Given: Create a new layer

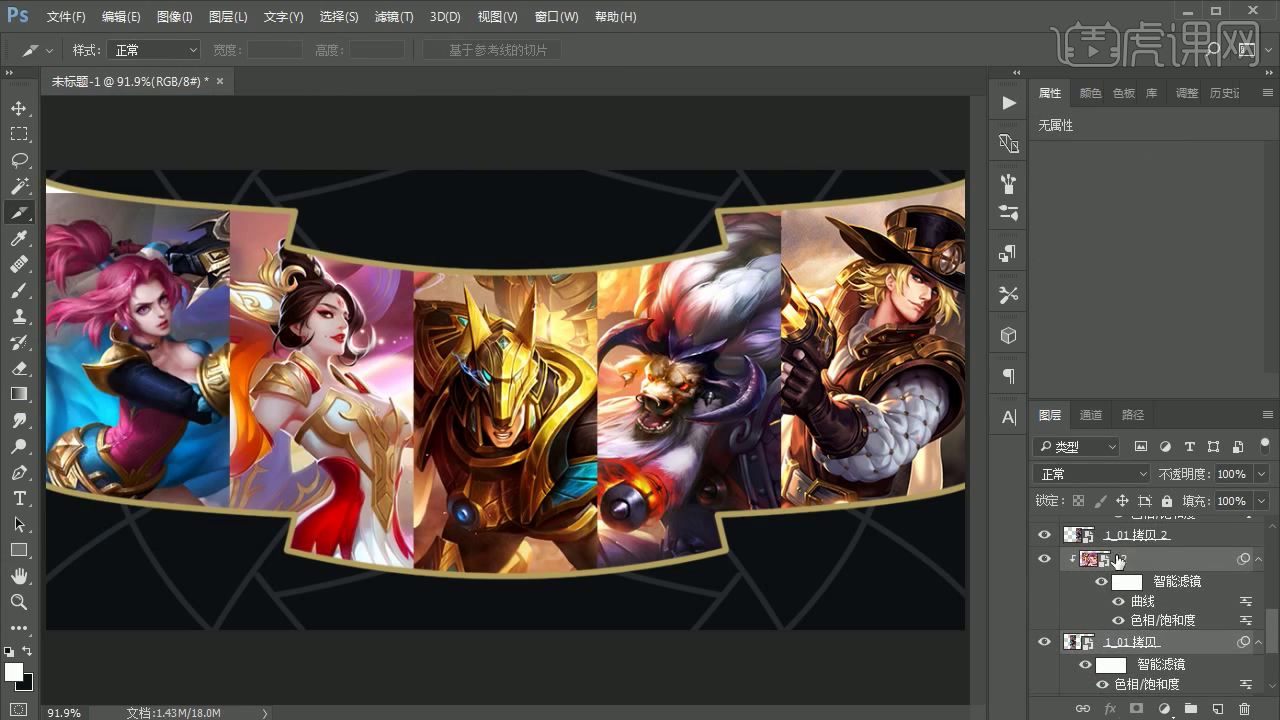Looking at the screenshot, I should (1217, 709).
